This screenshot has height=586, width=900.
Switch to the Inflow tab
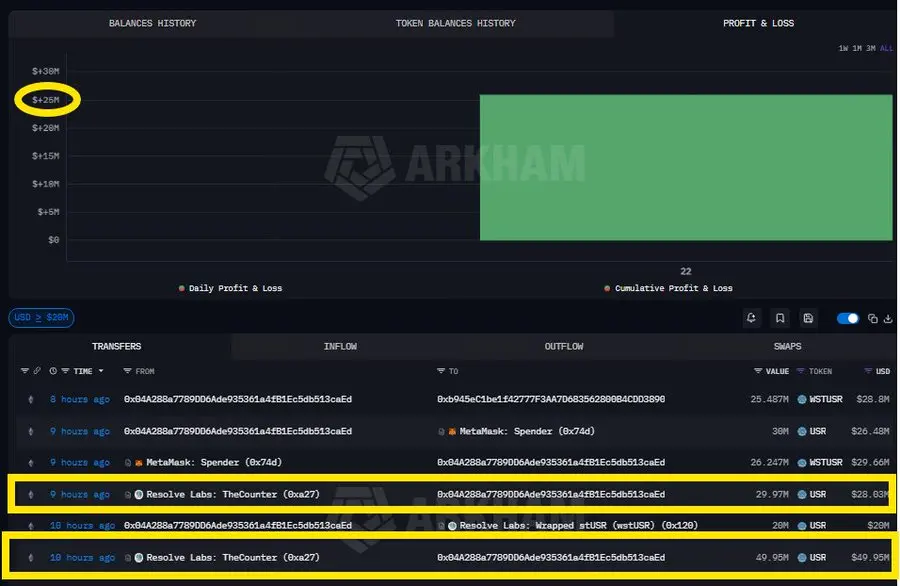coord(340,346)
